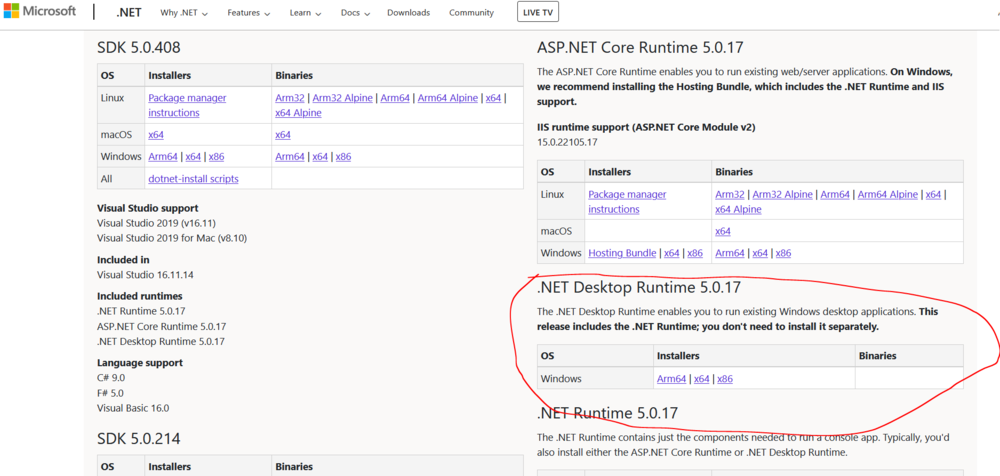This screenshot has width=1000, height=476.
Task: Open the .NET home link in header
Action: pyautogui.click(x=128, y=13)
